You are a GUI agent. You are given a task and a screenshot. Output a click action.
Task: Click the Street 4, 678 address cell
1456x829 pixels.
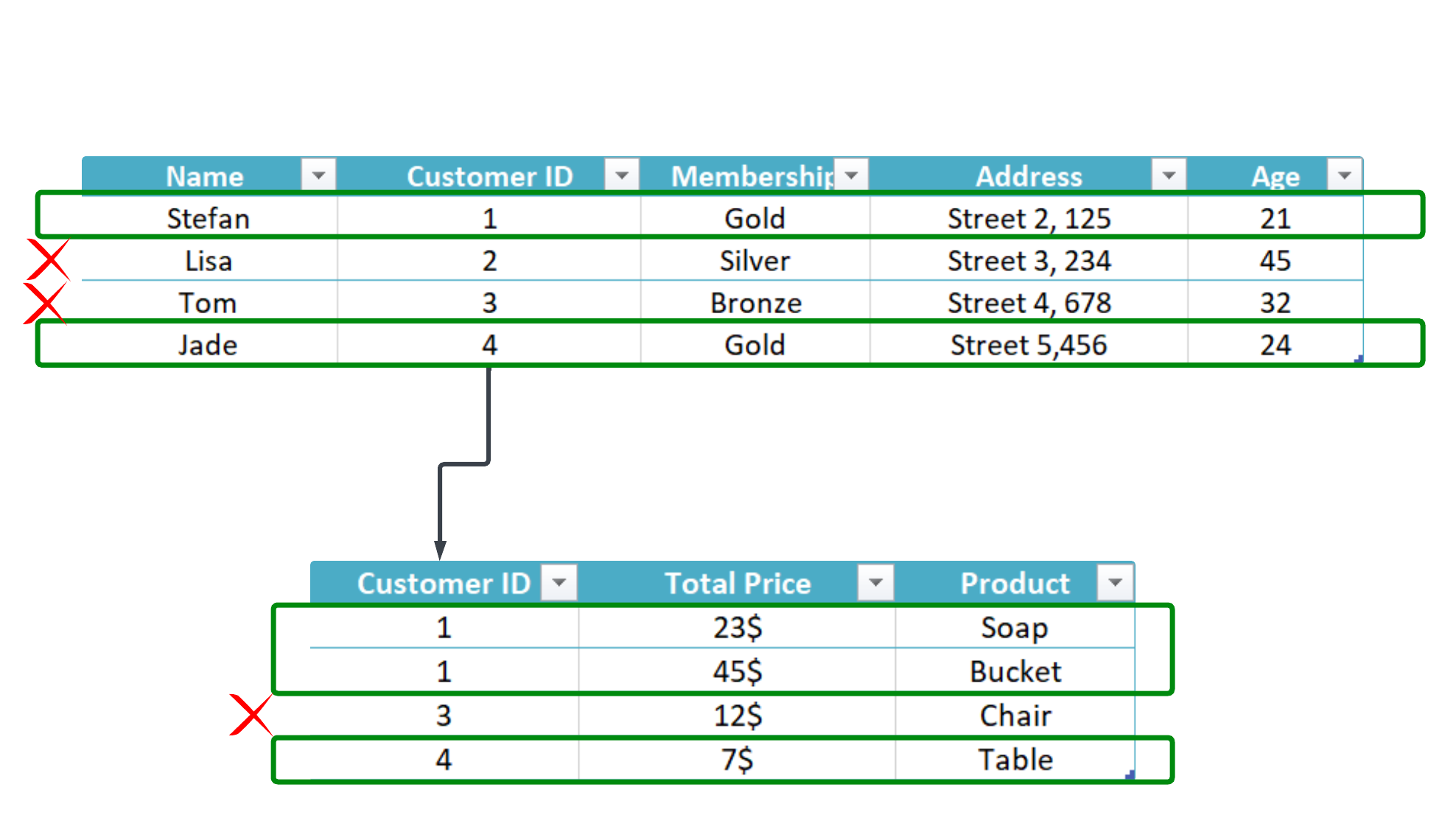tap(1029, 302)
